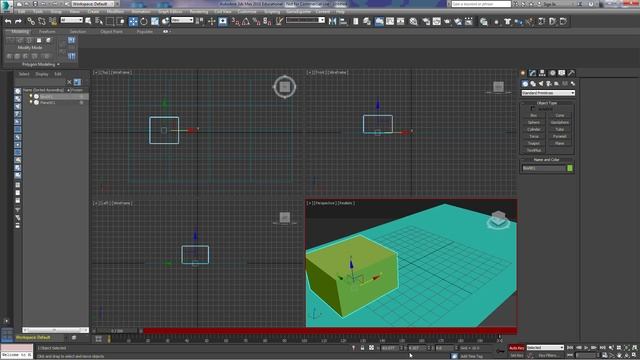Screen dimensions: 640x360
Task: Activate the Select Object arrow tool
Action: pyautogui.click(x=88, y=21)
